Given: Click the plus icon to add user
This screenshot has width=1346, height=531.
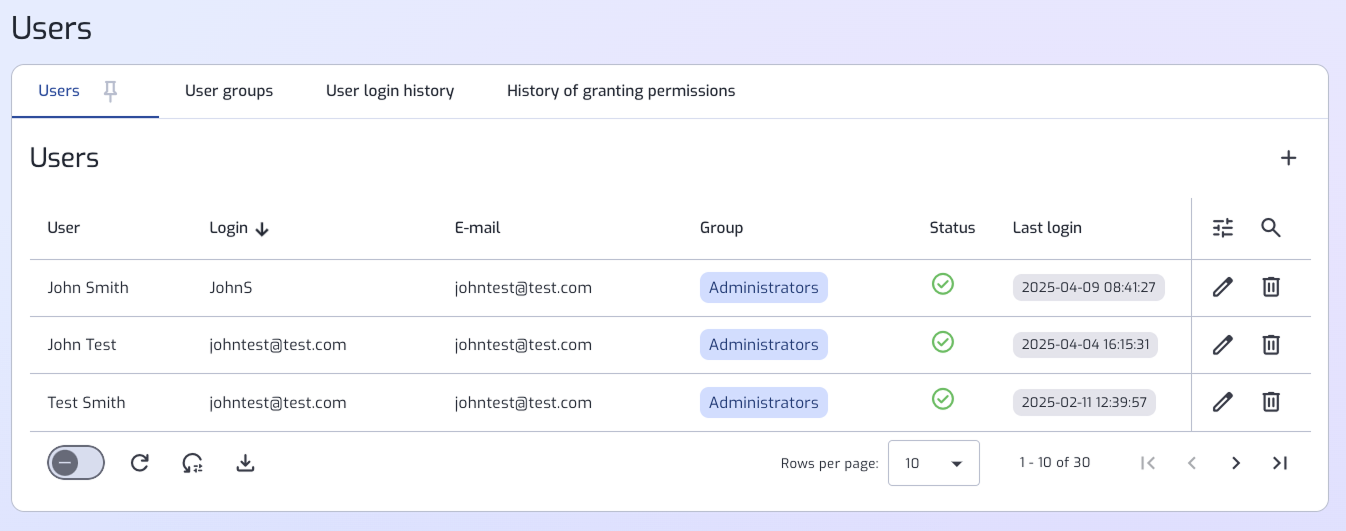Looking at the screenshot, I should point(1289,158).
